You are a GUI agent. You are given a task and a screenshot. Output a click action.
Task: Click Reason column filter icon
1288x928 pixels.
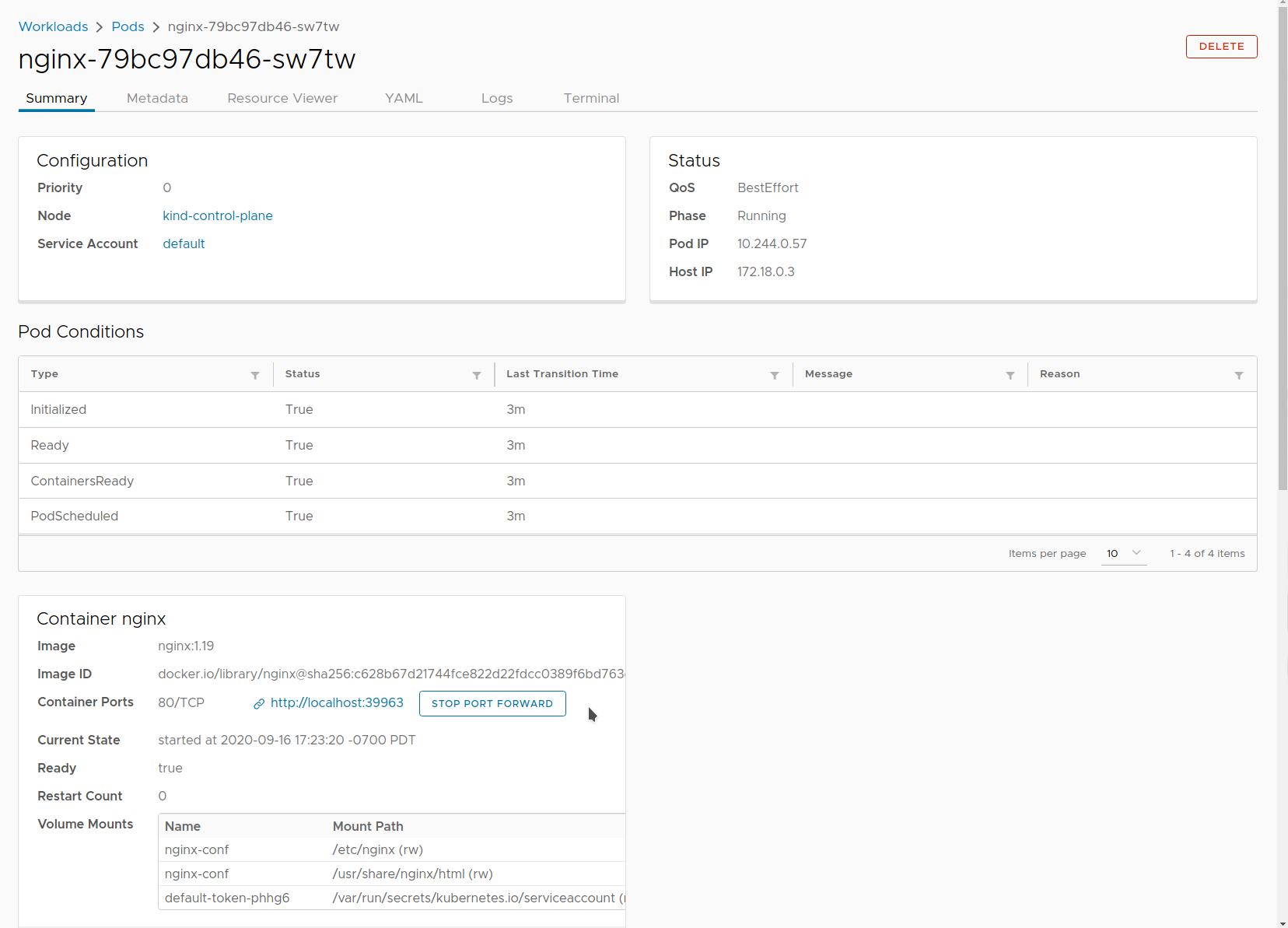1239,376
